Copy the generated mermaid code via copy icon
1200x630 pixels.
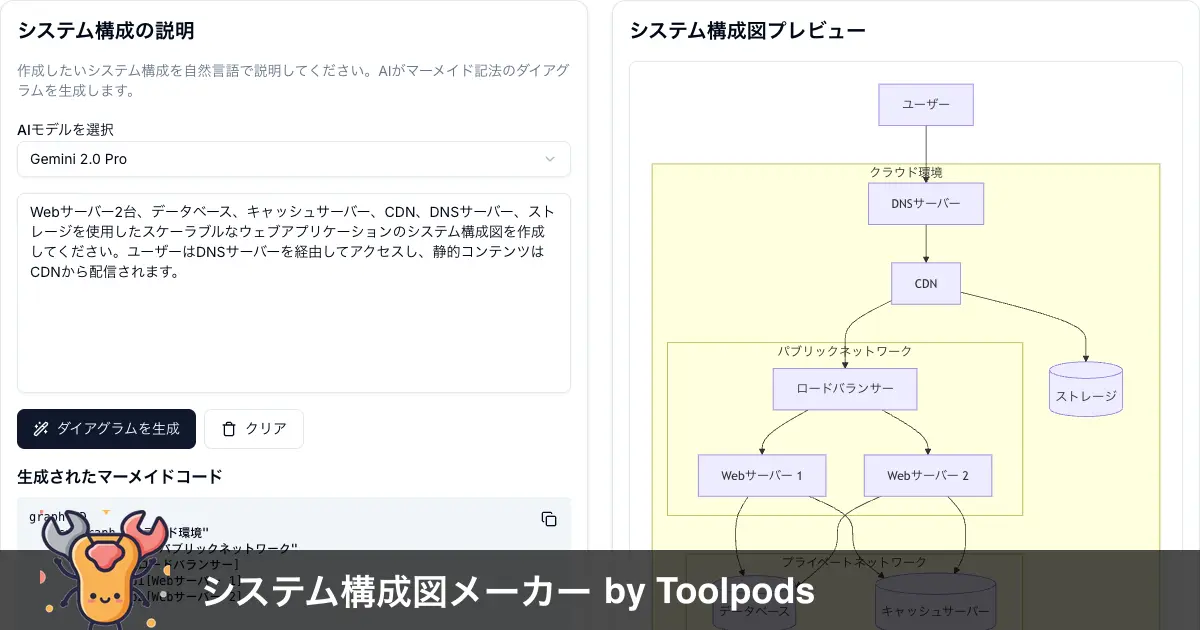(549, 519)
